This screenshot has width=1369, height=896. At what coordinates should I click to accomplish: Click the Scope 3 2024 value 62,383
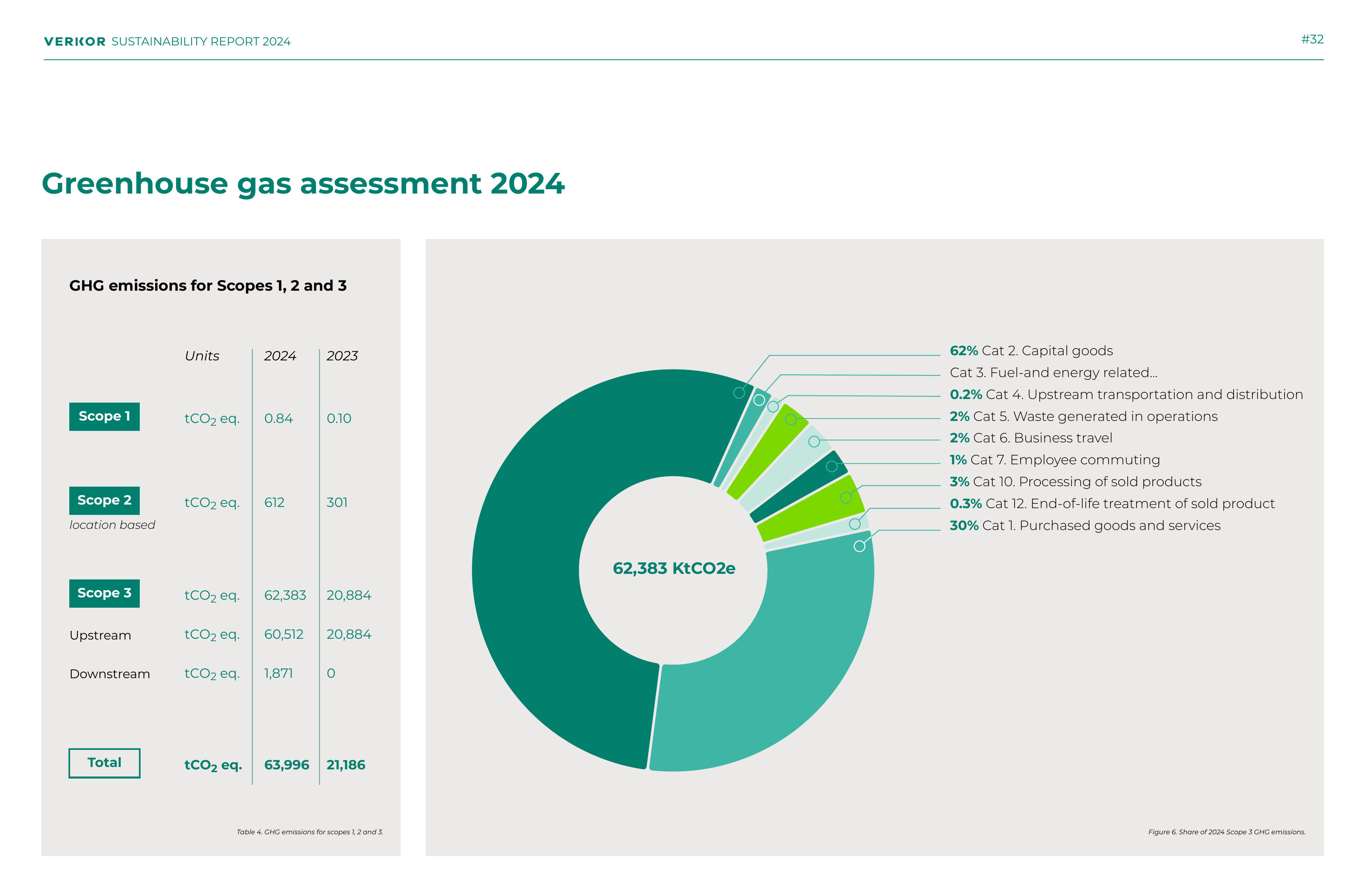pyautogui.click(x=285, y=595)
